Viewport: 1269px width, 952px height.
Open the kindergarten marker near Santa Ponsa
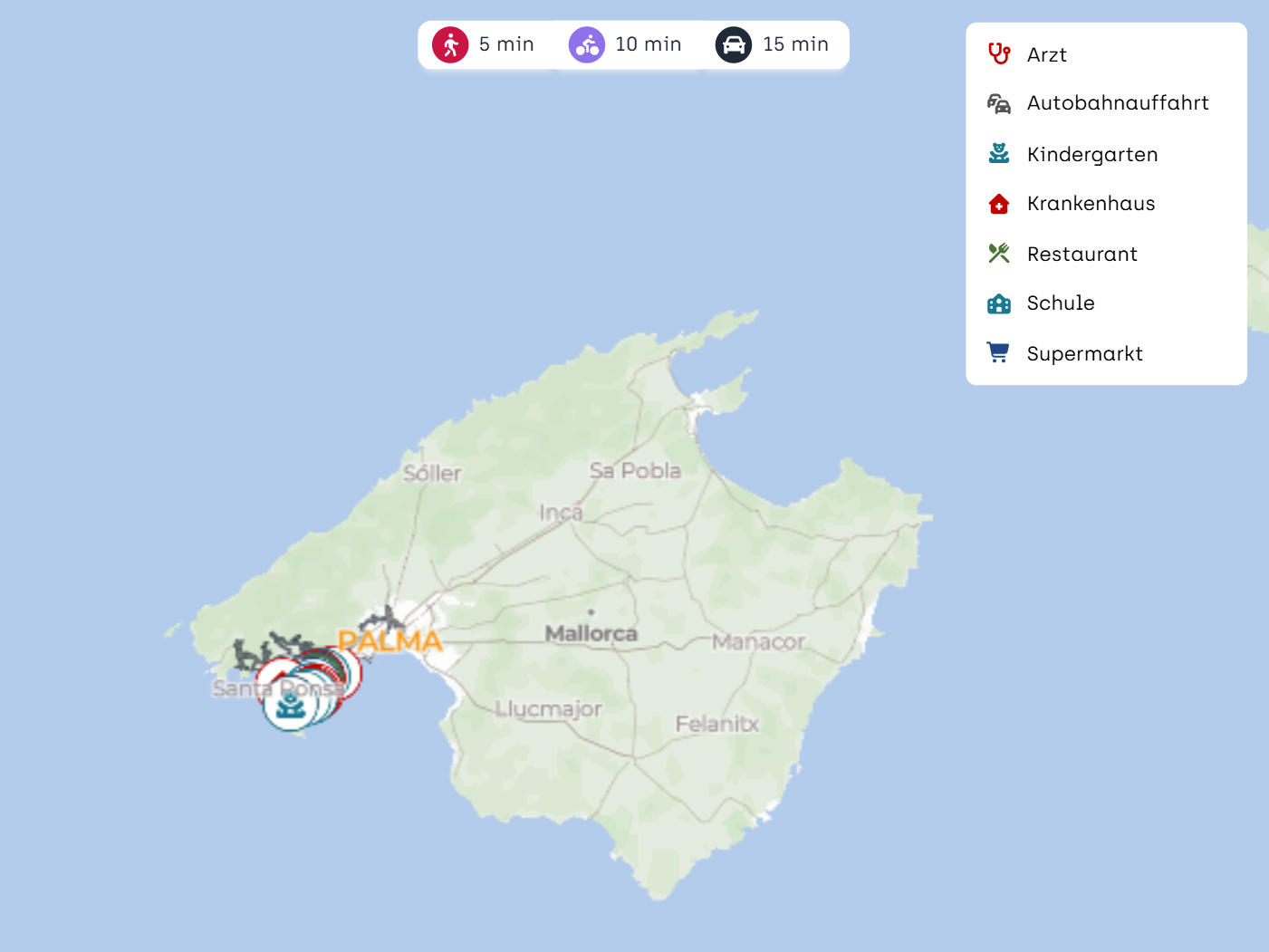290,706
